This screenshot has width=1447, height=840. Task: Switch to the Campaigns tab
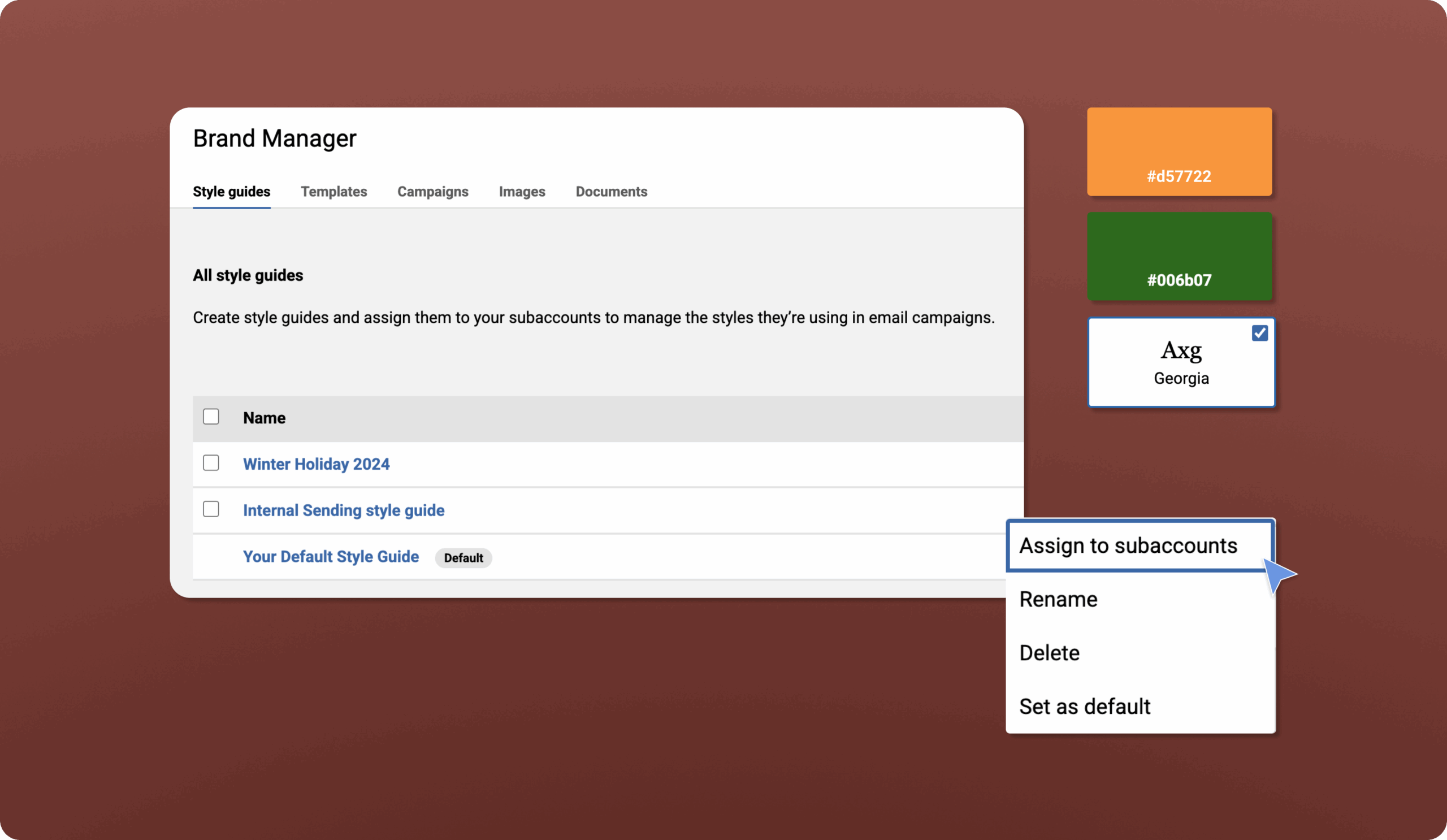coord(432,191)
